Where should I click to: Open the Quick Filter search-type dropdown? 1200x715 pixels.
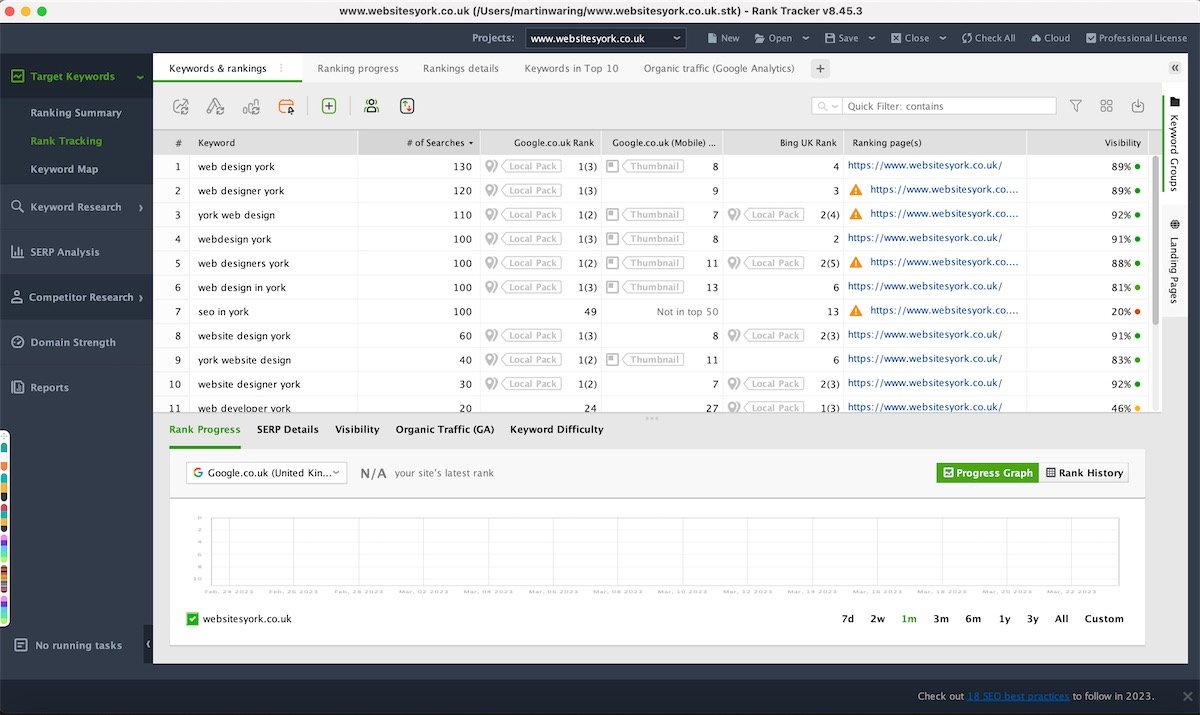[x=828, y=106]
